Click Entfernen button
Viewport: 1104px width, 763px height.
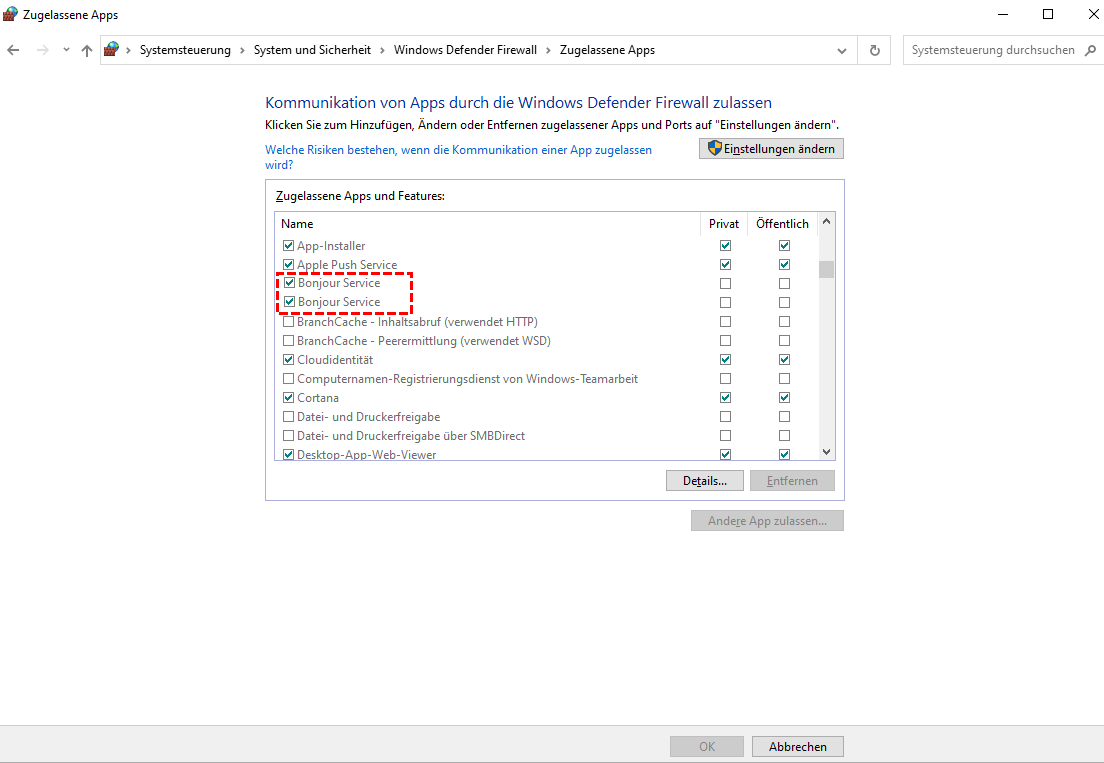[792, 481]
